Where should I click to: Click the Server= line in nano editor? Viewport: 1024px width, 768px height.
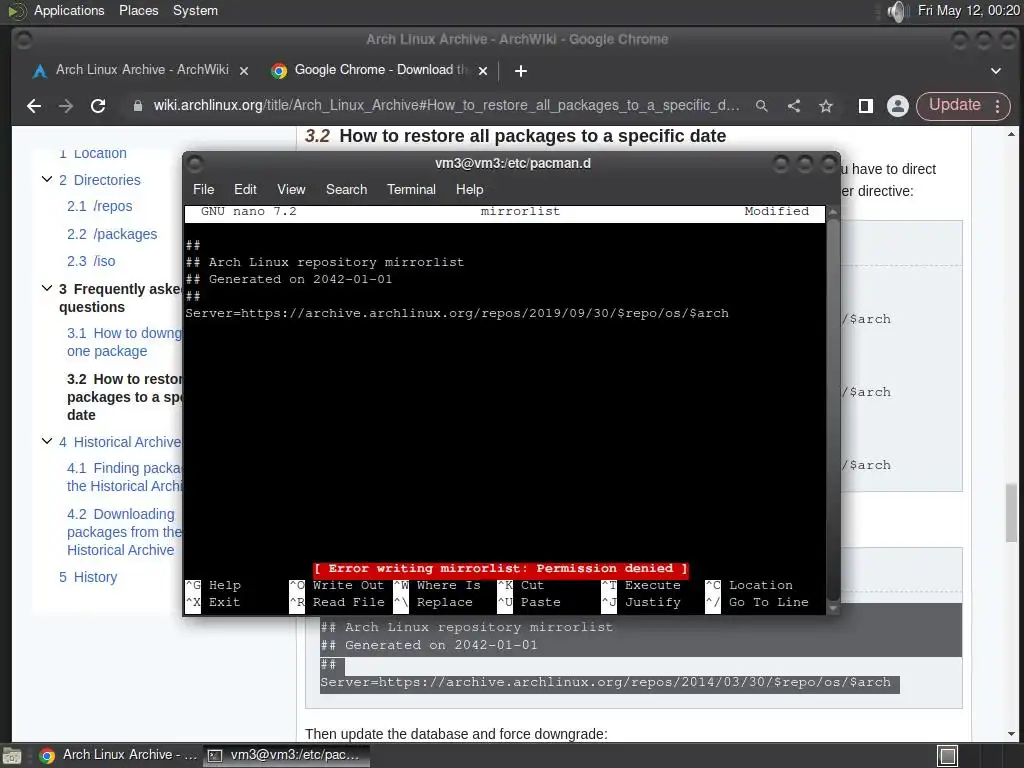[x=456, y=313]
